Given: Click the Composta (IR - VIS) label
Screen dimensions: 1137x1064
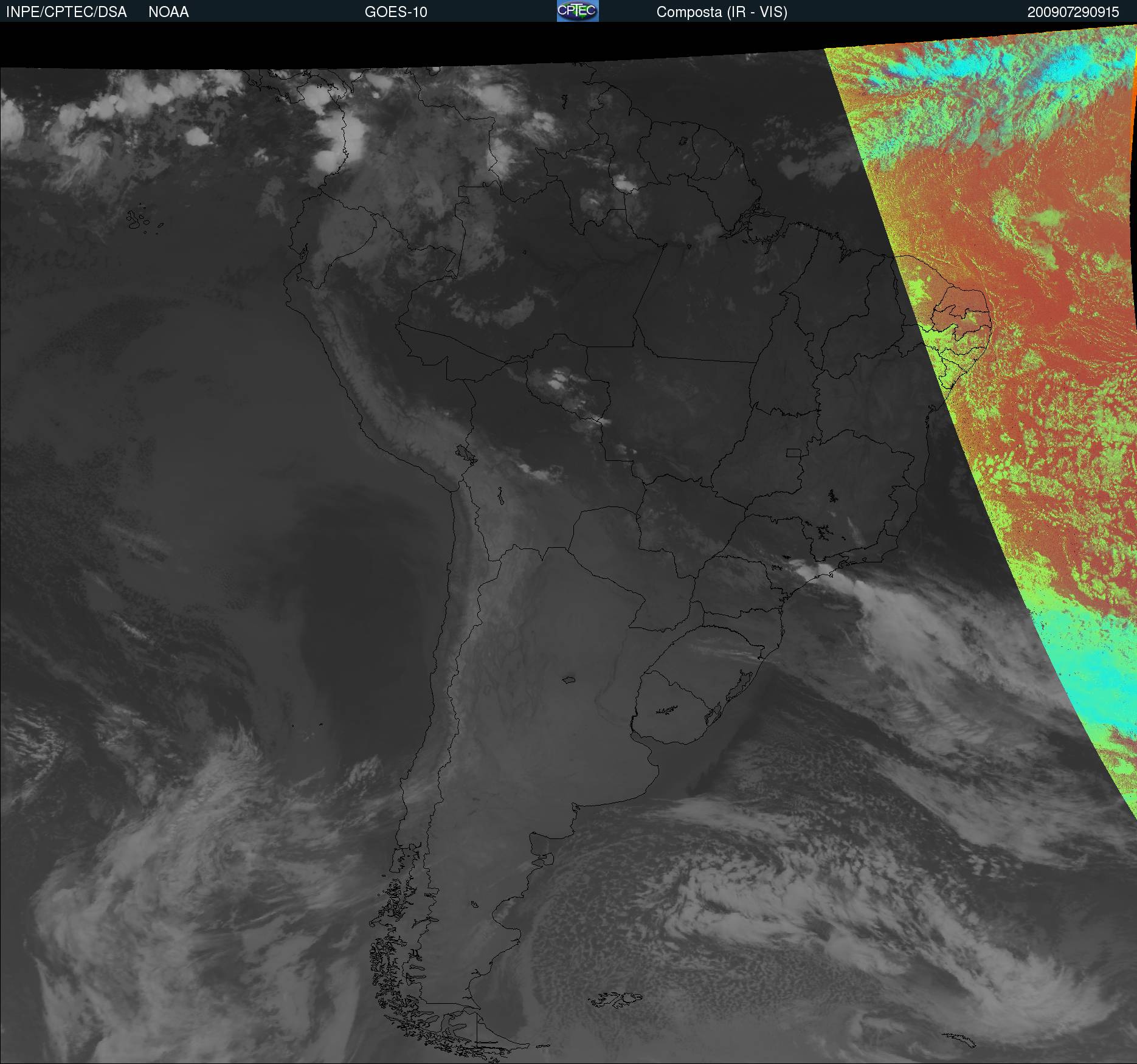Looking at the screenshot, I should coord(722,12).
